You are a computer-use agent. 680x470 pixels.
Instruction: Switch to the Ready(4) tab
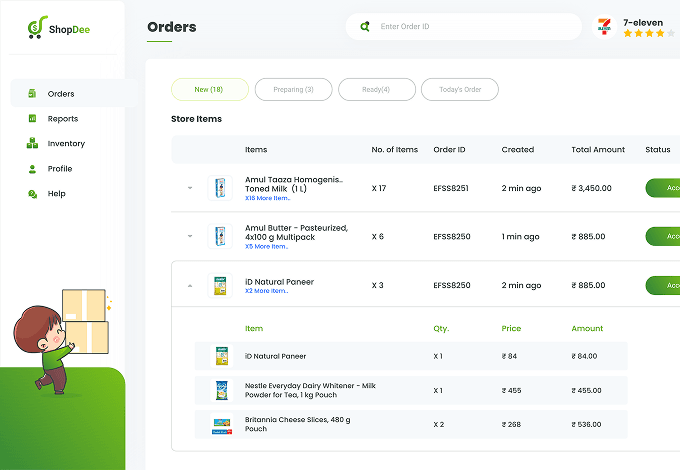(376, 89)
